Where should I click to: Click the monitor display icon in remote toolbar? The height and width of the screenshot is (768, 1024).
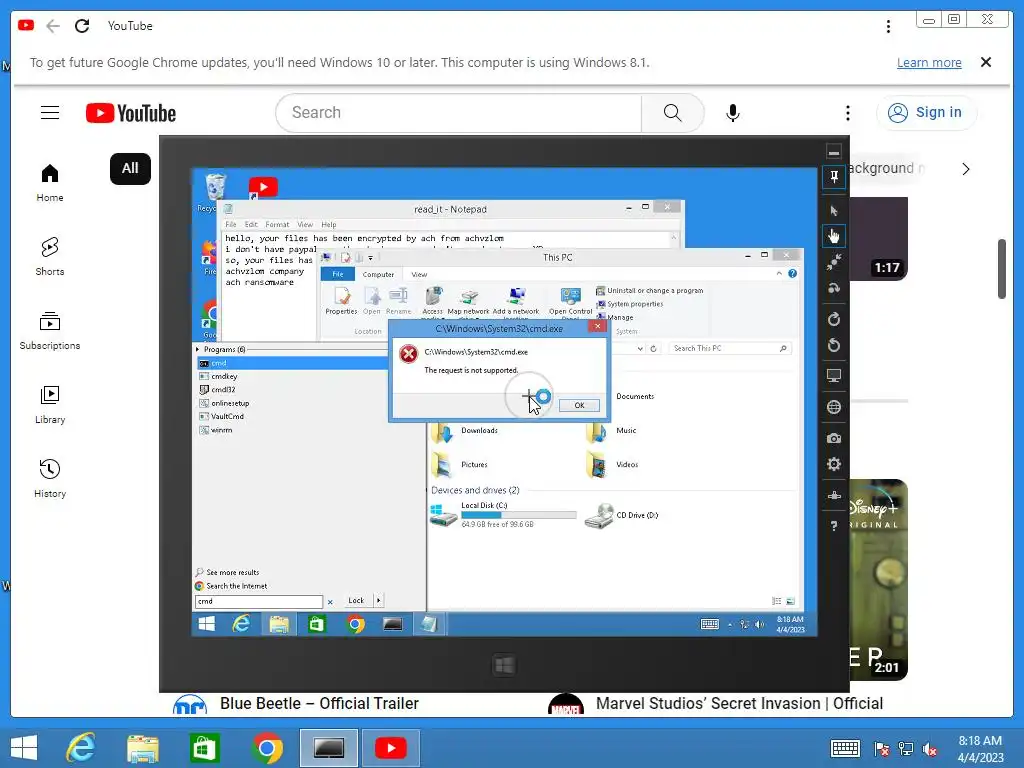click(x=834, y=376)
